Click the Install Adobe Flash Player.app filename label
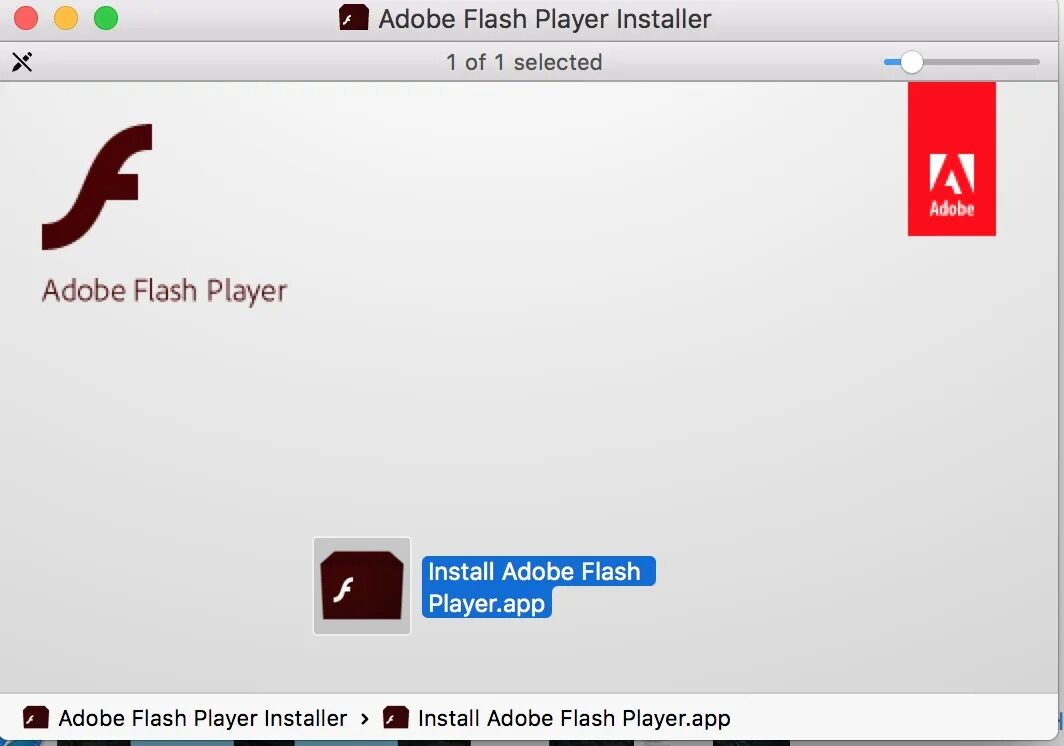1064x746 pixels. (x=538, y=587)
